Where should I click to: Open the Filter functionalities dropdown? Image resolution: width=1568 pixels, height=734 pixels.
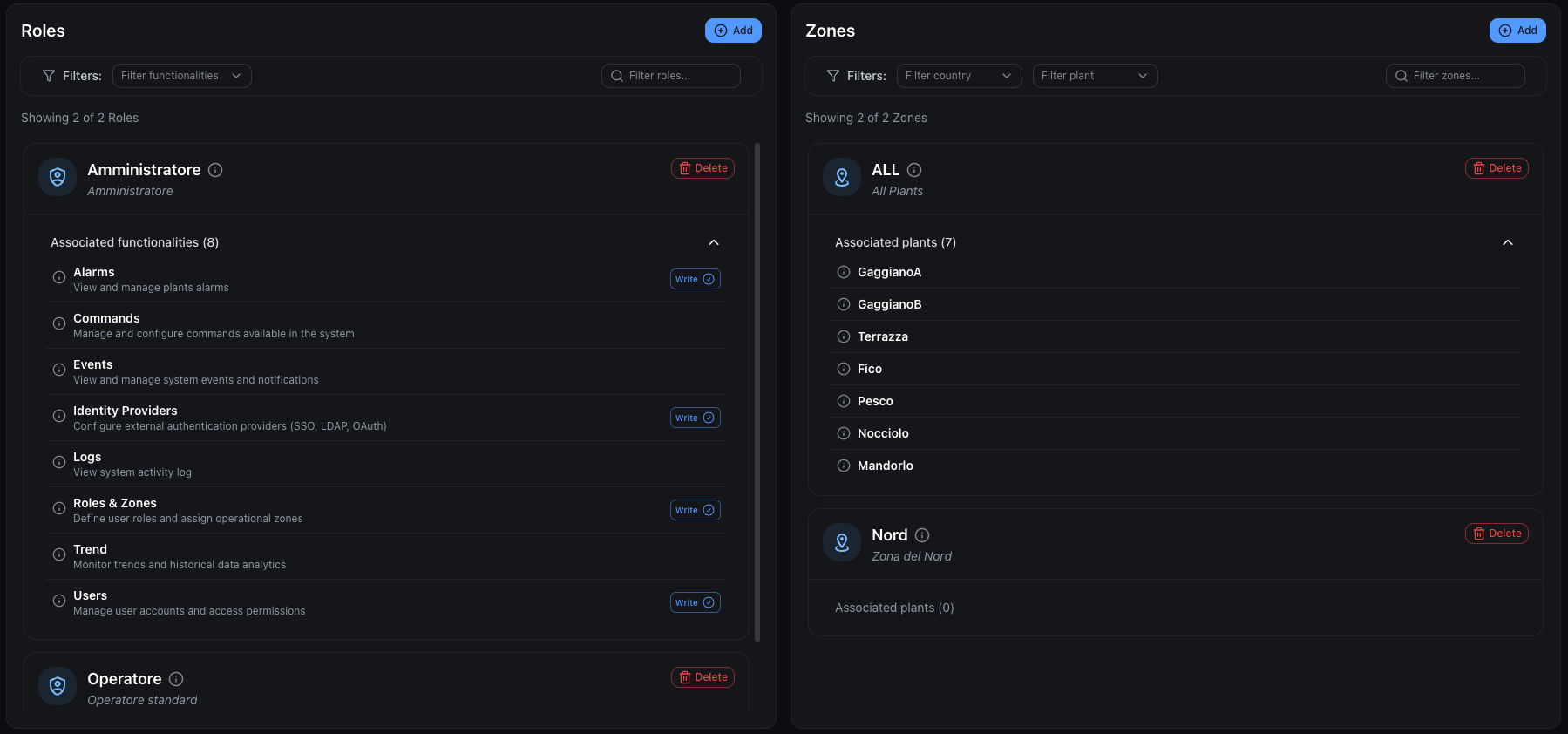point(182,76)
